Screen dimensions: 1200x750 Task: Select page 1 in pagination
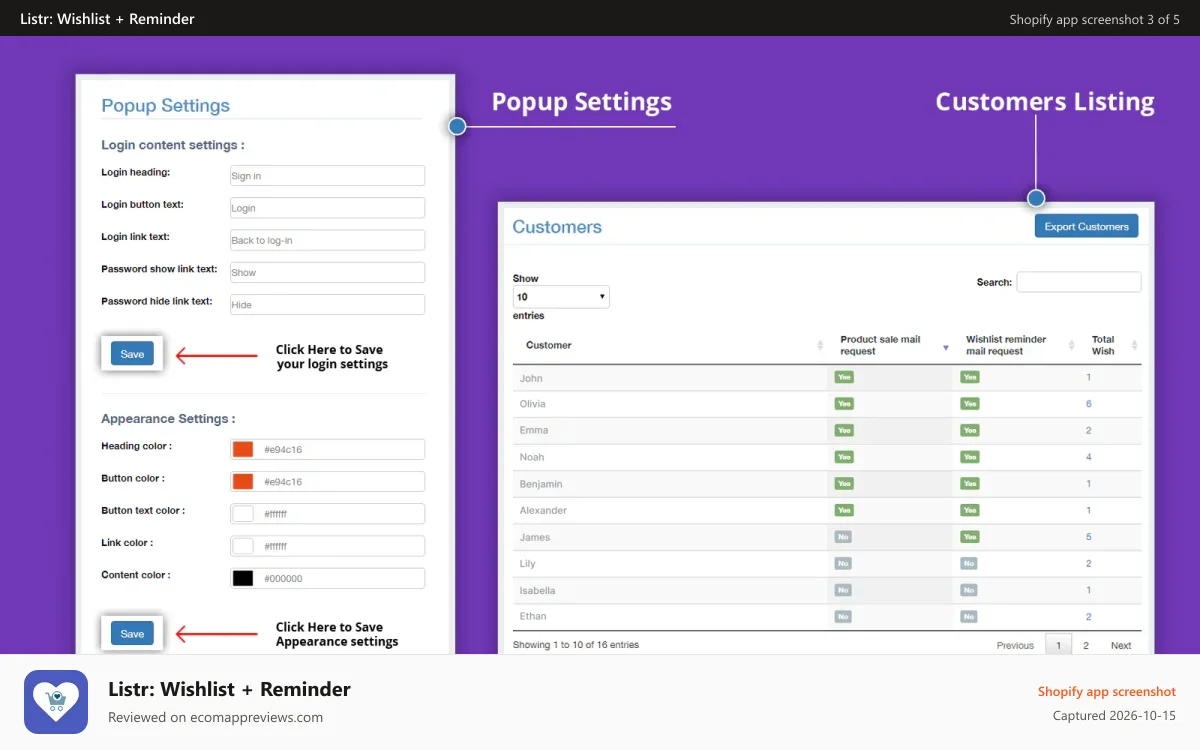point(1058,645)
